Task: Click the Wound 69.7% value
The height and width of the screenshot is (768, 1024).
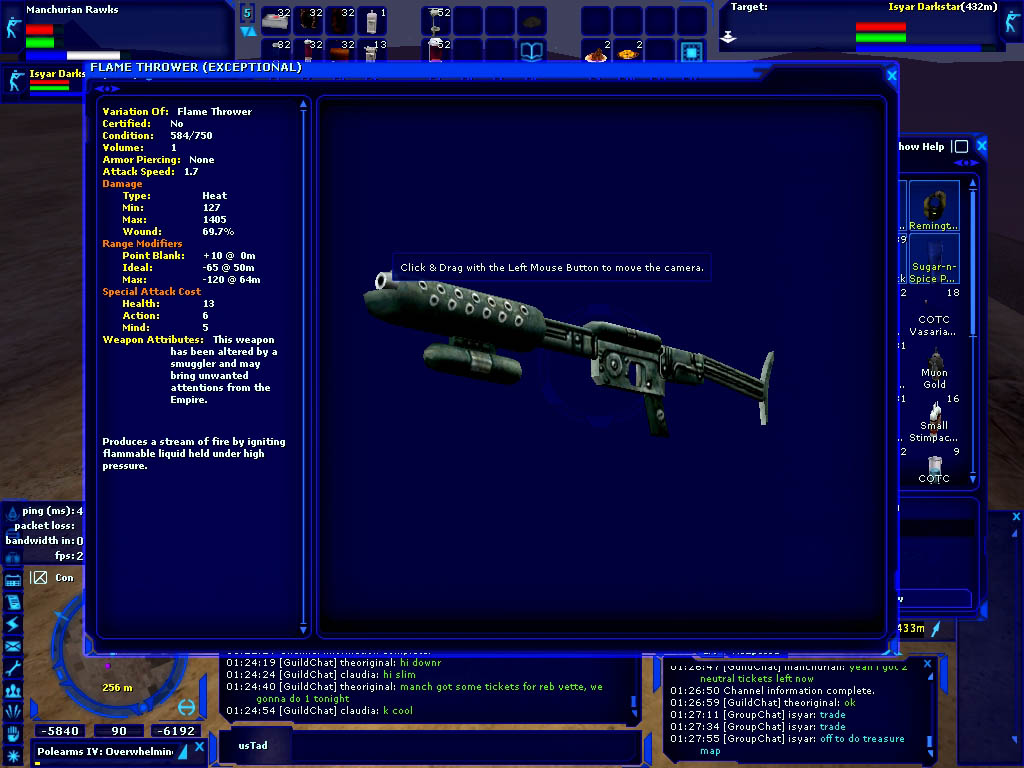Action: click(218, 231)
